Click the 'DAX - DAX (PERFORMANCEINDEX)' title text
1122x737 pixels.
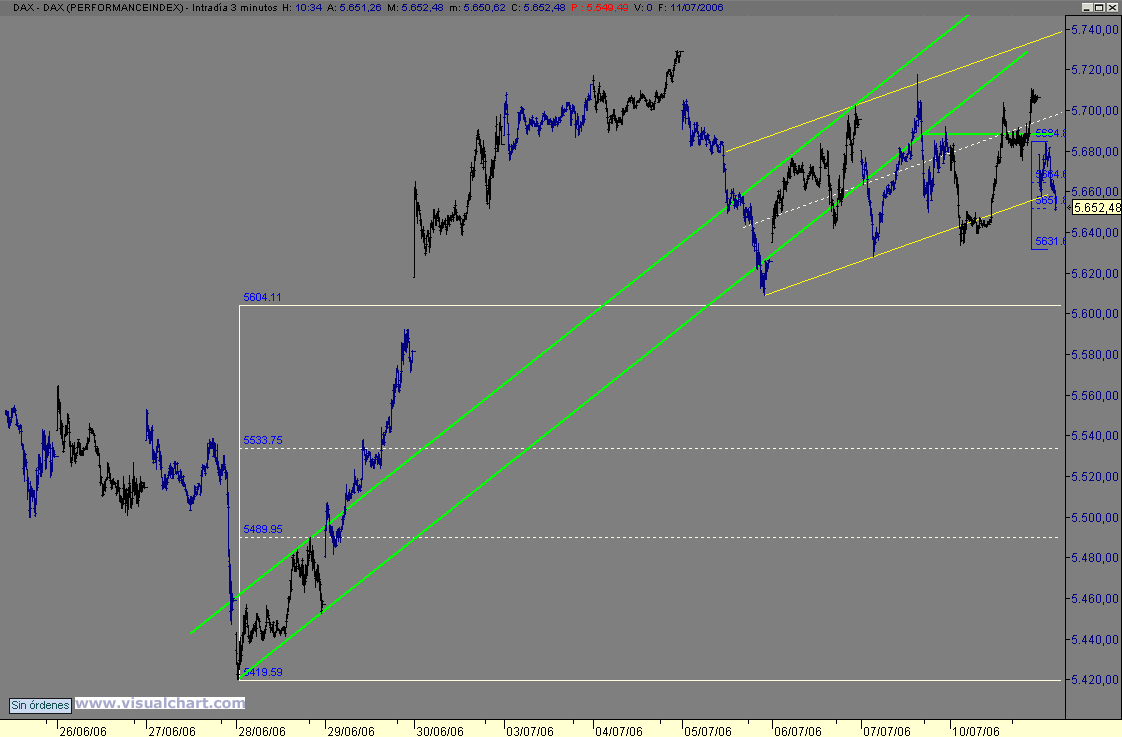(x=98, y=7)
